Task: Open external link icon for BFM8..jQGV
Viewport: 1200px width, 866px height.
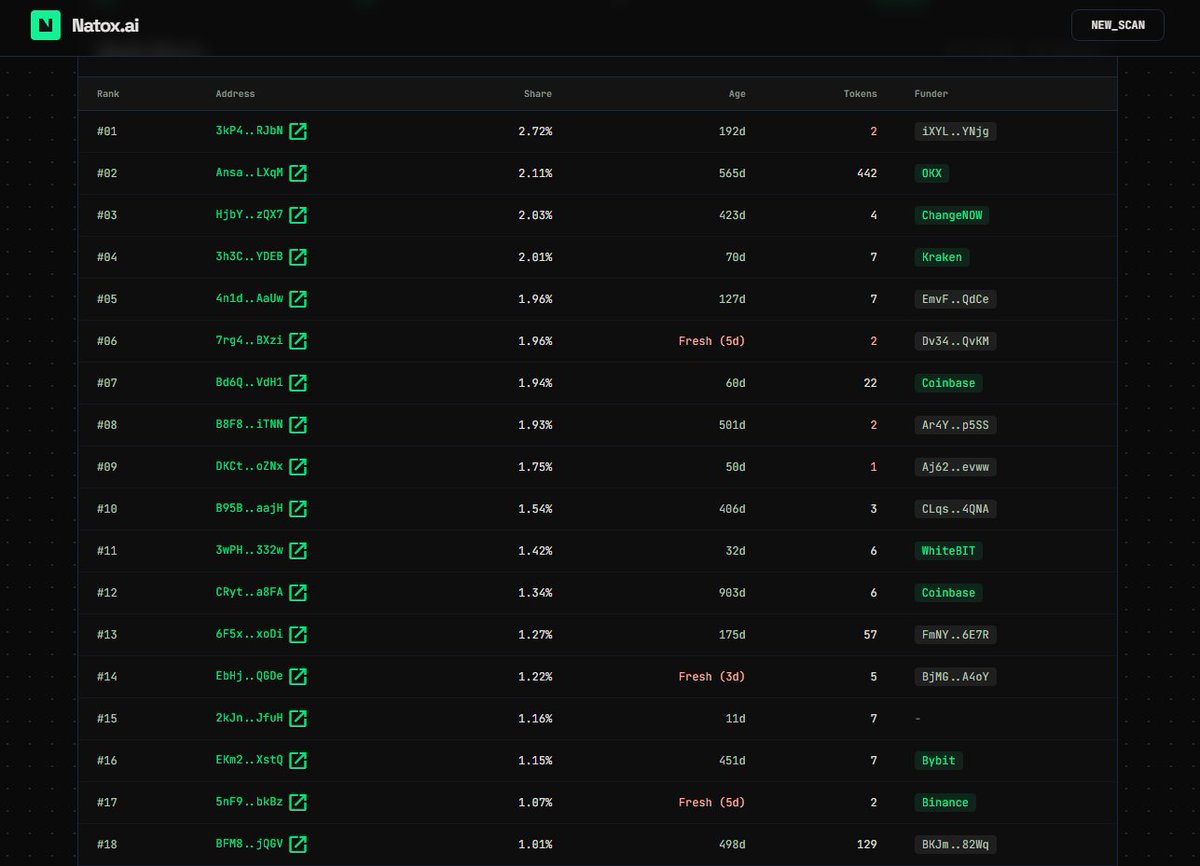Action: click(298, 845)
